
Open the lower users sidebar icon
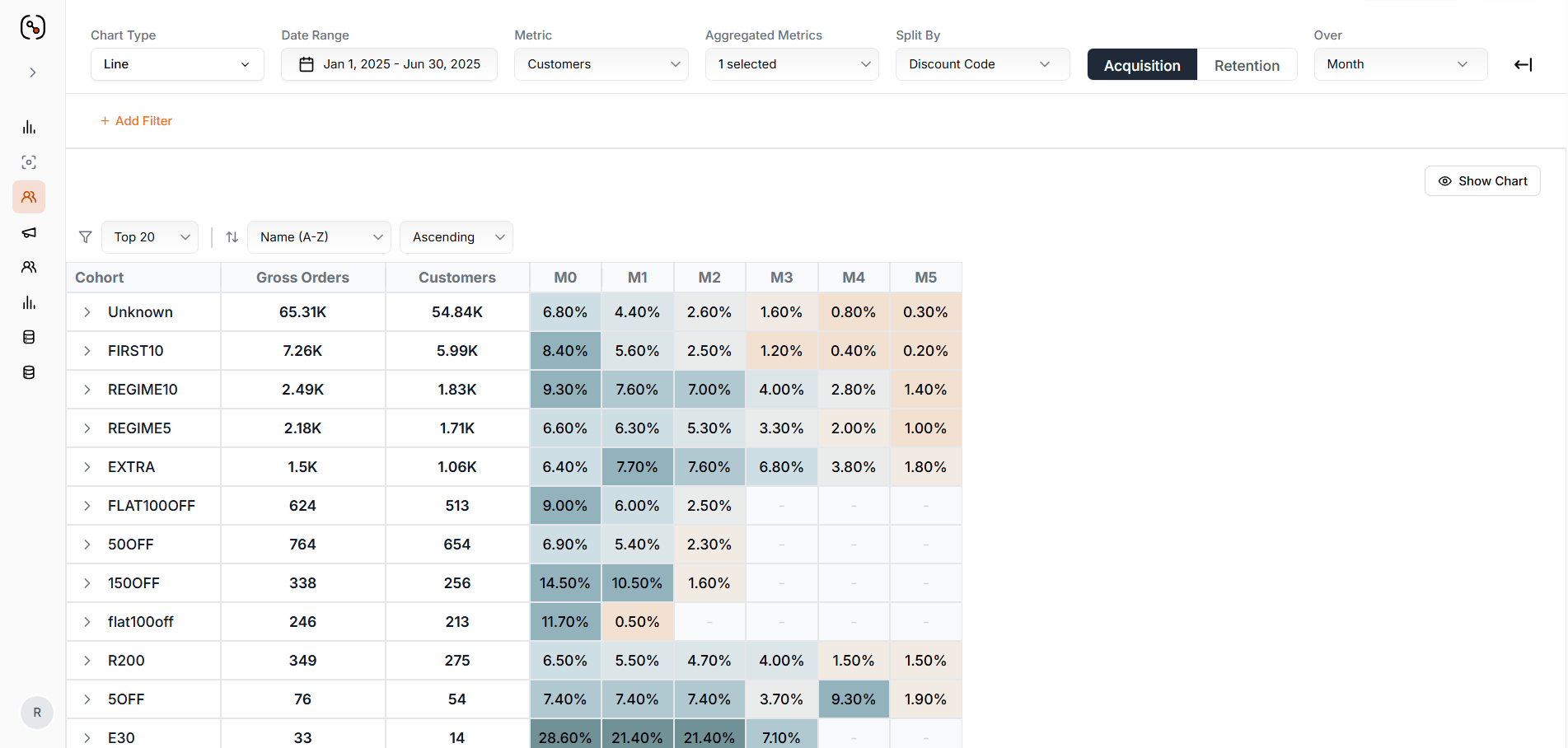[x=29, y=267]
